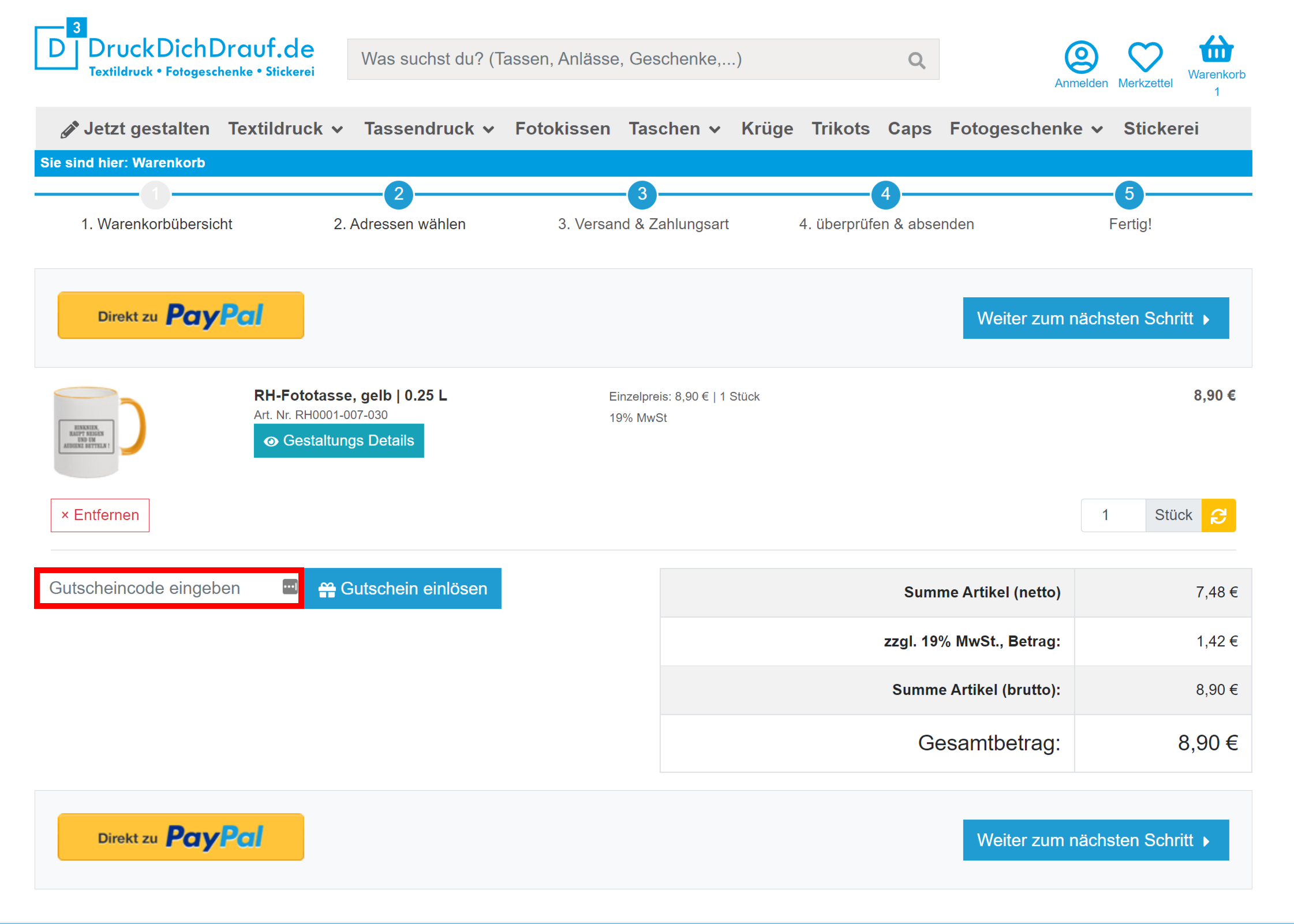
Task: Open the Warenkorb basket icon
Action: point(1216,49)
